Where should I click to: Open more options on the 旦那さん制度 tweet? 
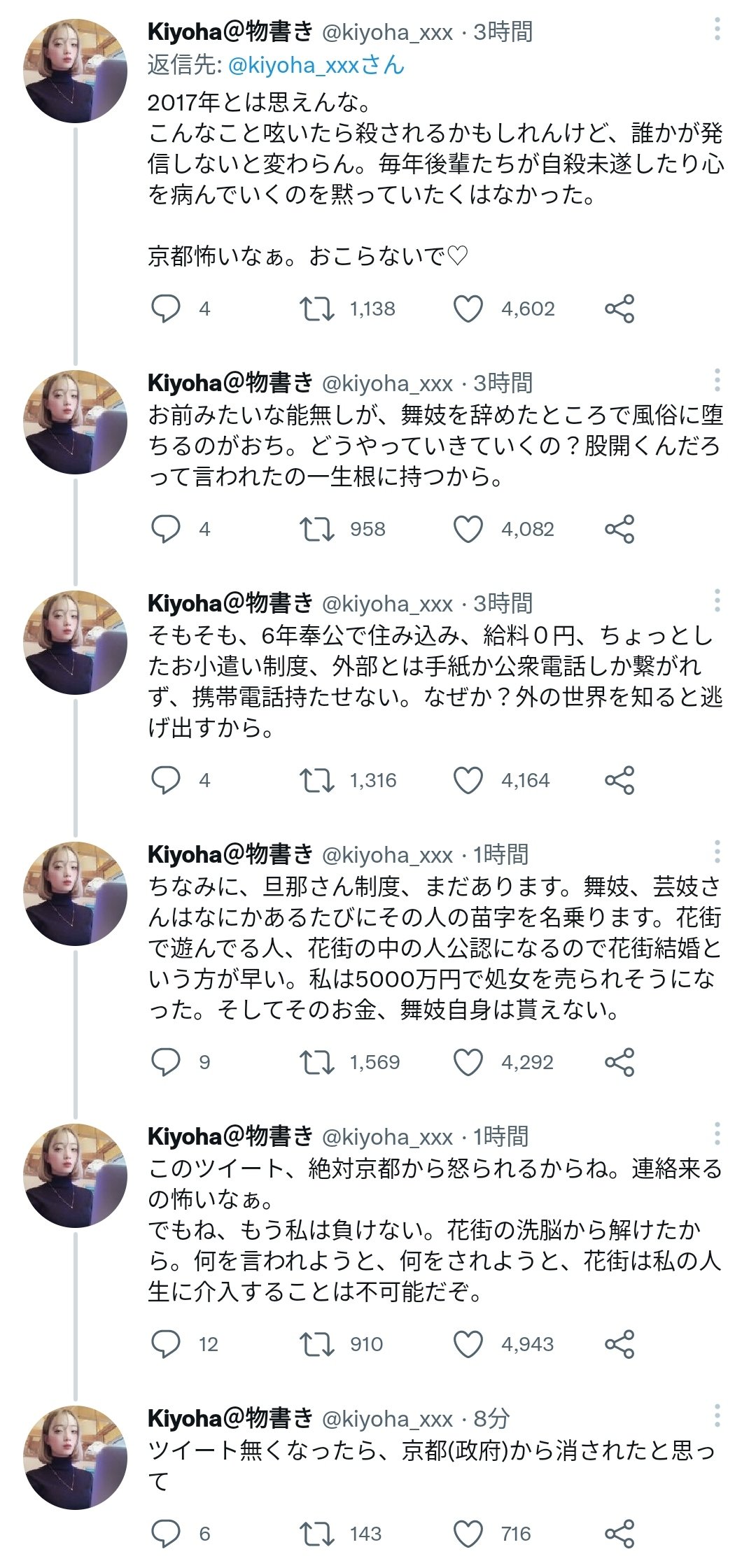(716, 851)
